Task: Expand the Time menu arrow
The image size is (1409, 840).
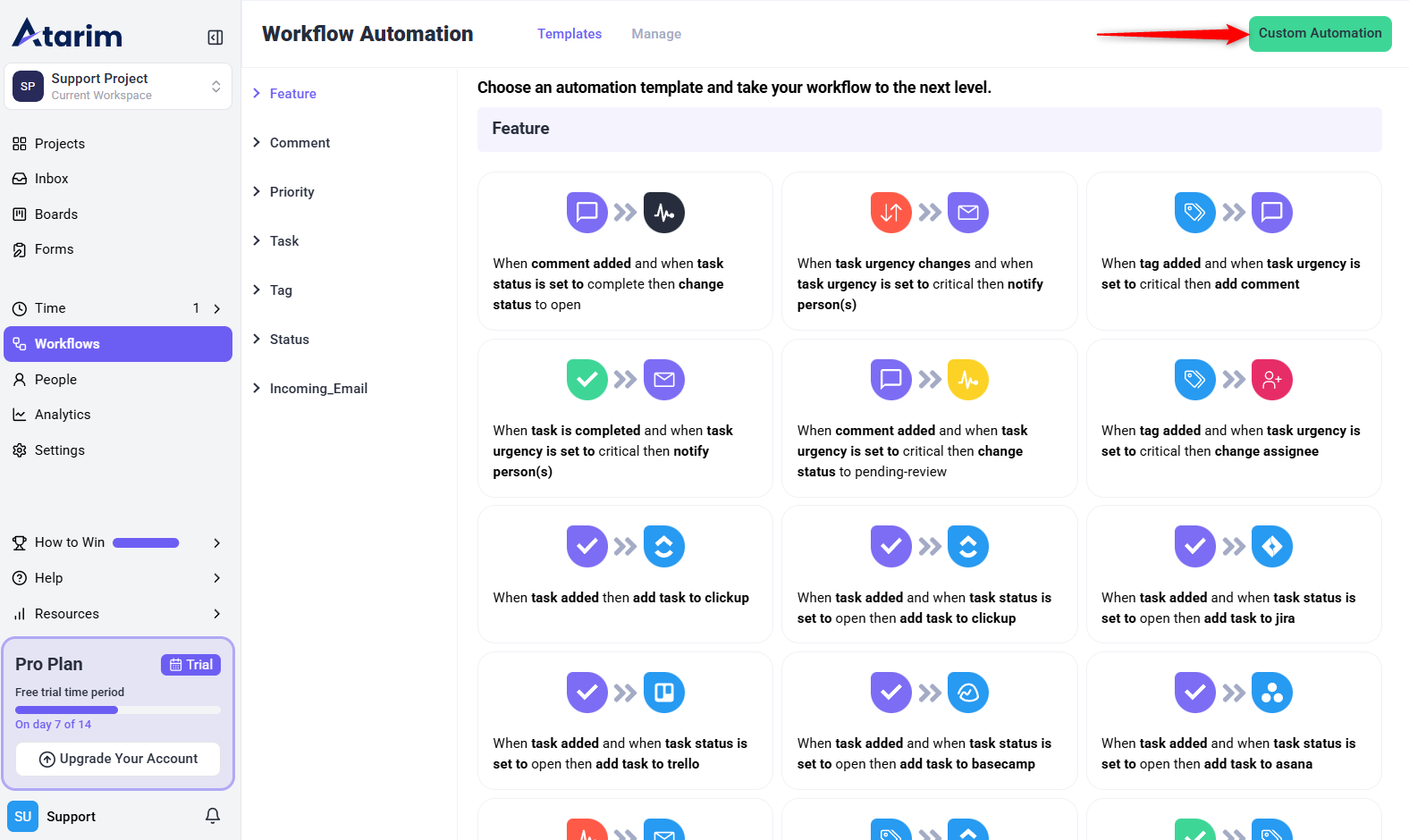Action: click(217, 309)
